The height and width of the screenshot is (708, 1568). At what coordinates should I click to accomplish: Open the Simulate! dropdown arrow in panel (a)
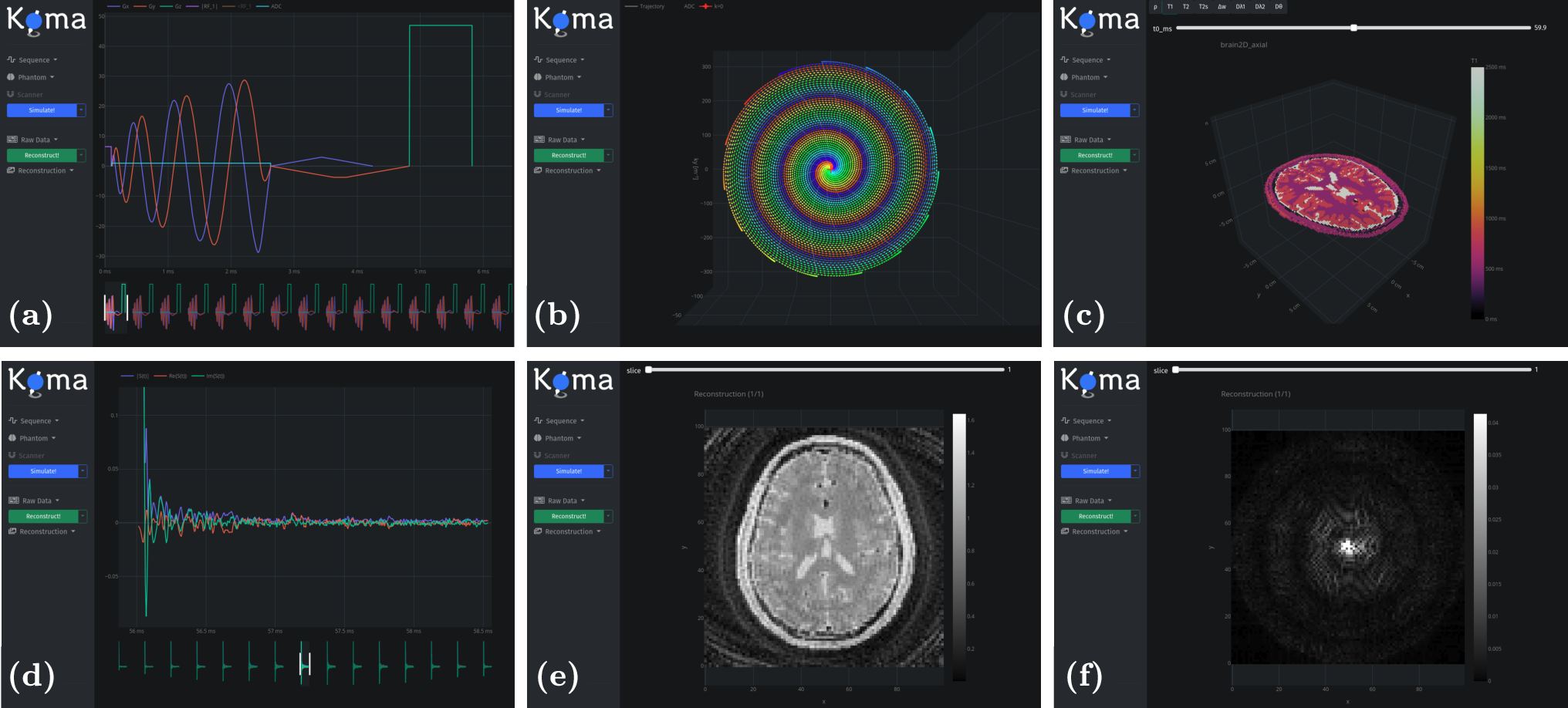tap(82, 110)
